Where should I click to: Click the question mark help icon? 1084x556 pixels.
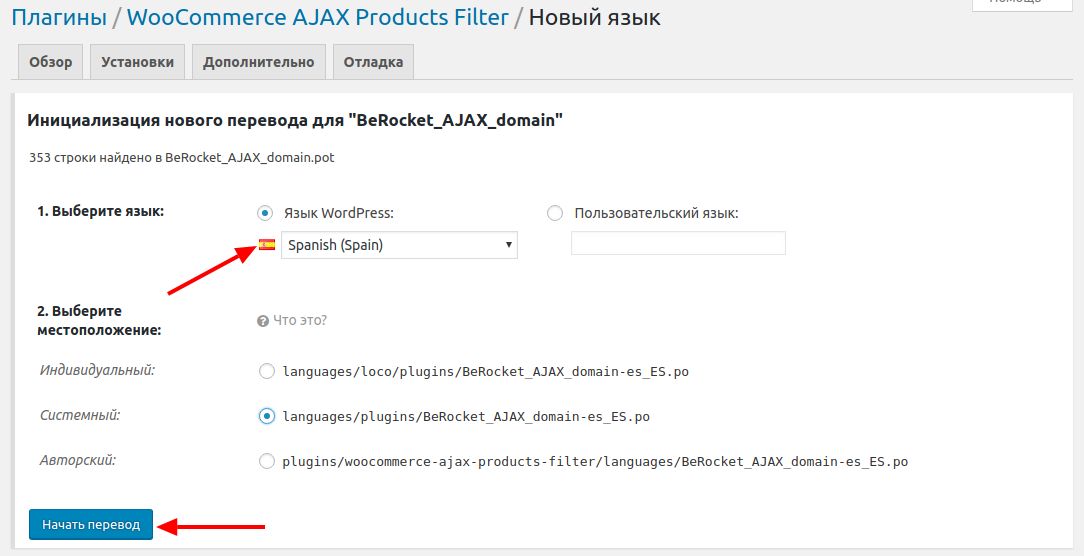263,321
